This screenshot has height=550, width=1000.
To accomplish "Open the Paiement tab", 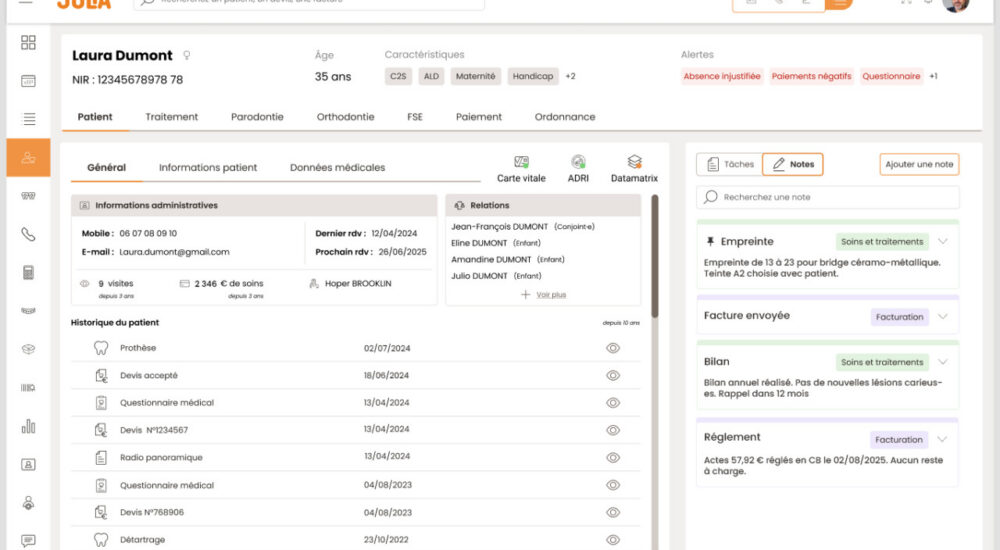I will [479, 117].
